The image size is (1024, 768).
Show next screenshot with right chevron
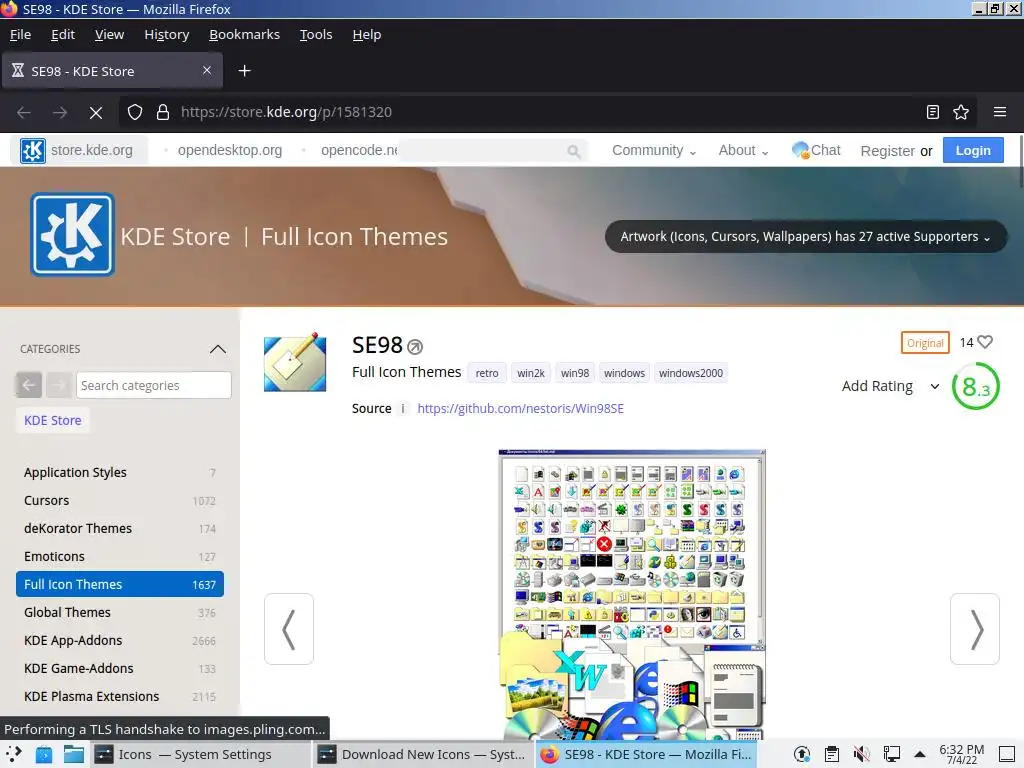pos(974,629)
